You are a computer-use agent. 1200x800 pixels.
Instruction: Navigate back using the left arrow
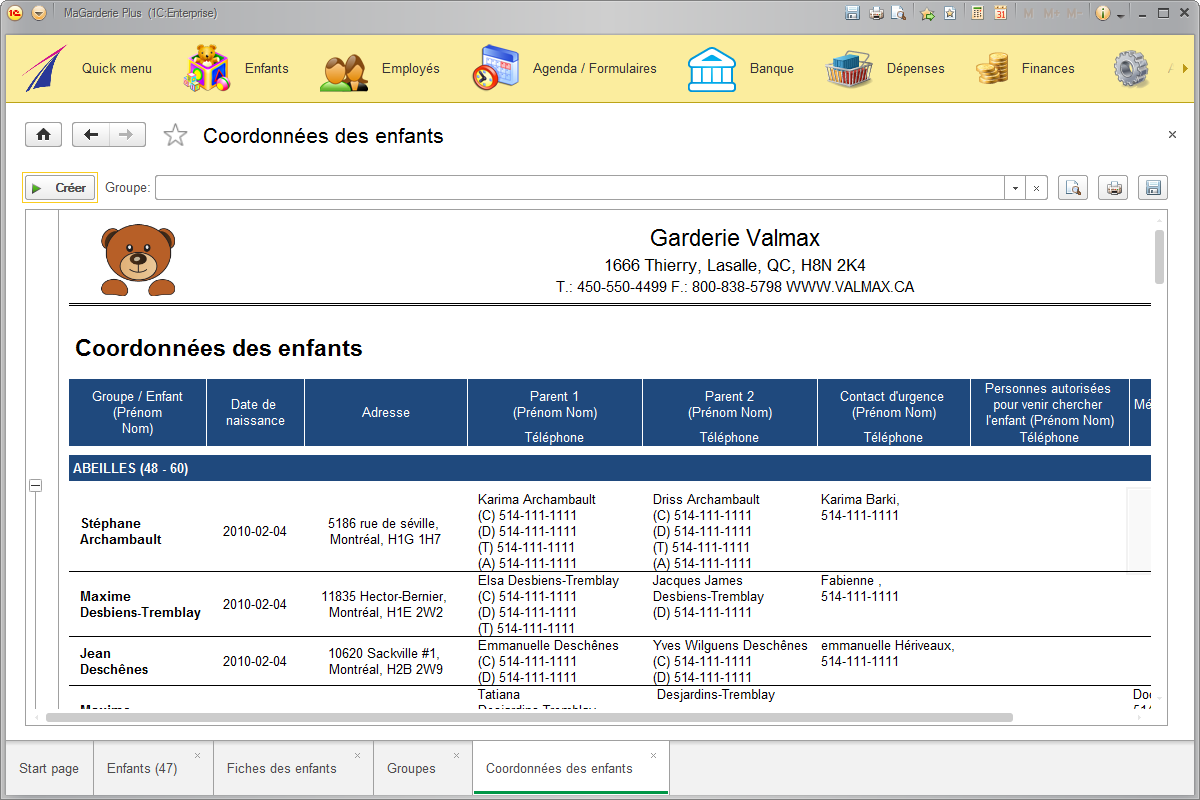90,133
